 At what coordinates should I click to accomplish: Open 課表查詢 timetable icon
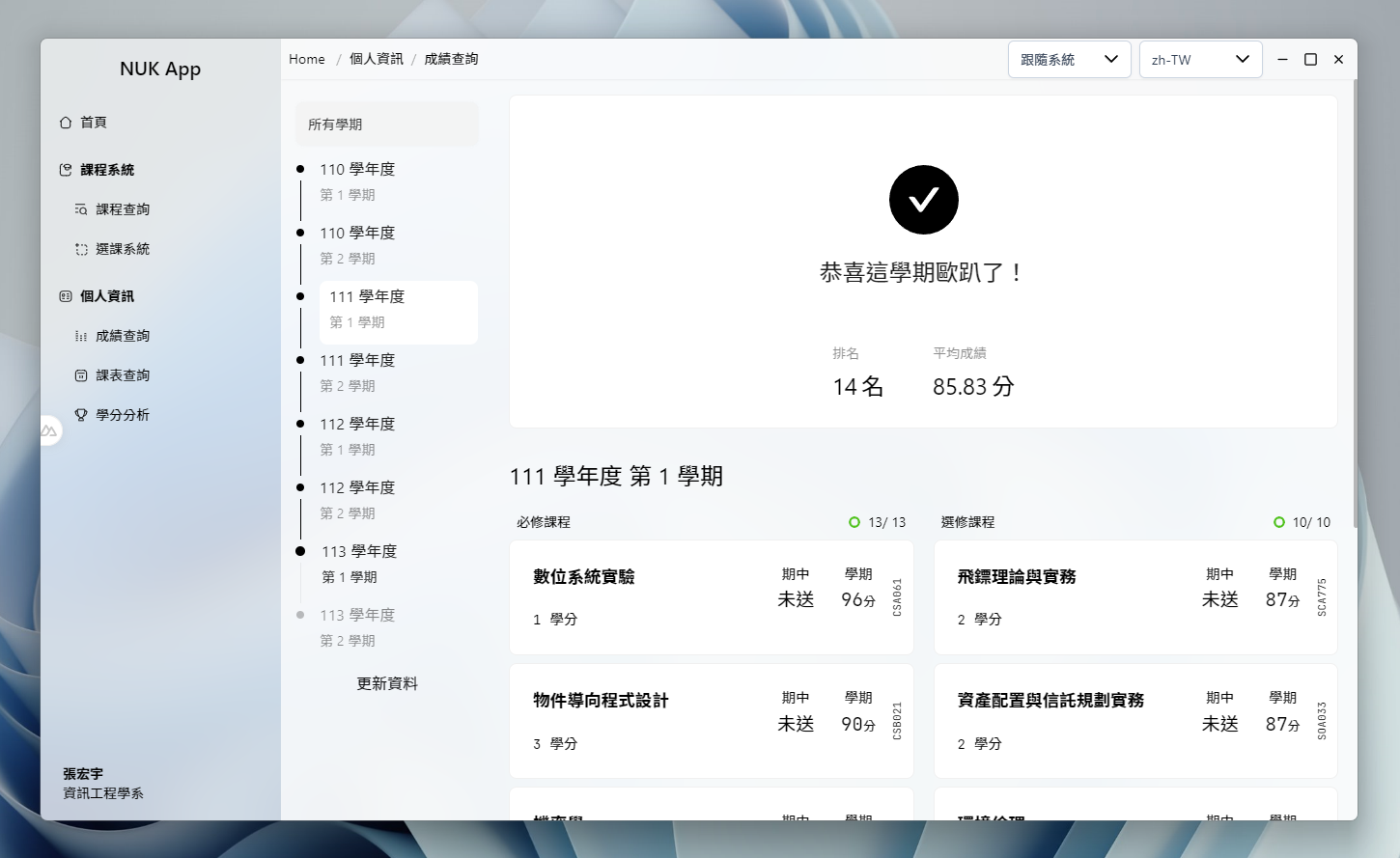(x=81, y=374)
